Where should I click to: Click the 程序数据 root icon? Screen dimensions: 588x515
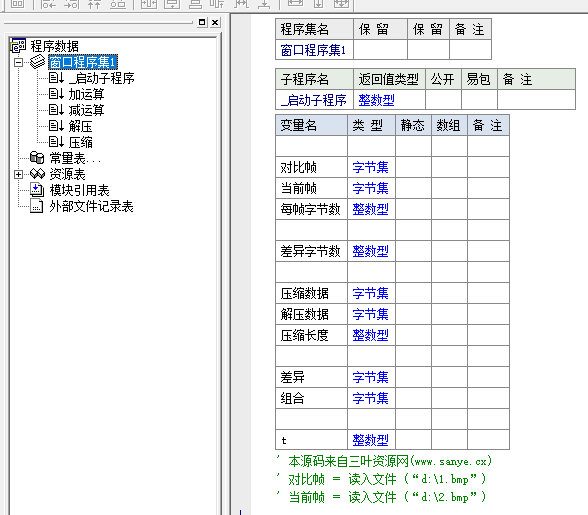coord(18,46)
